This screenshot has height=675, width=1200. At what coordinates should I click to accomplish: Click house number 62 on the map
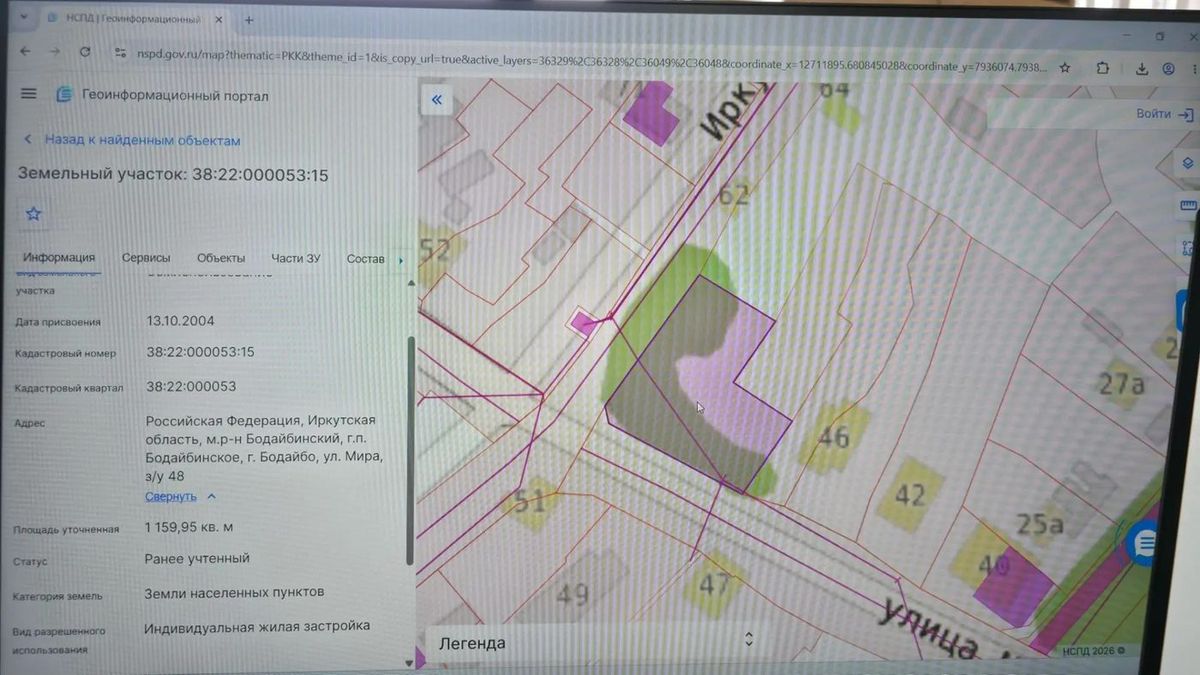pos(733,193)
